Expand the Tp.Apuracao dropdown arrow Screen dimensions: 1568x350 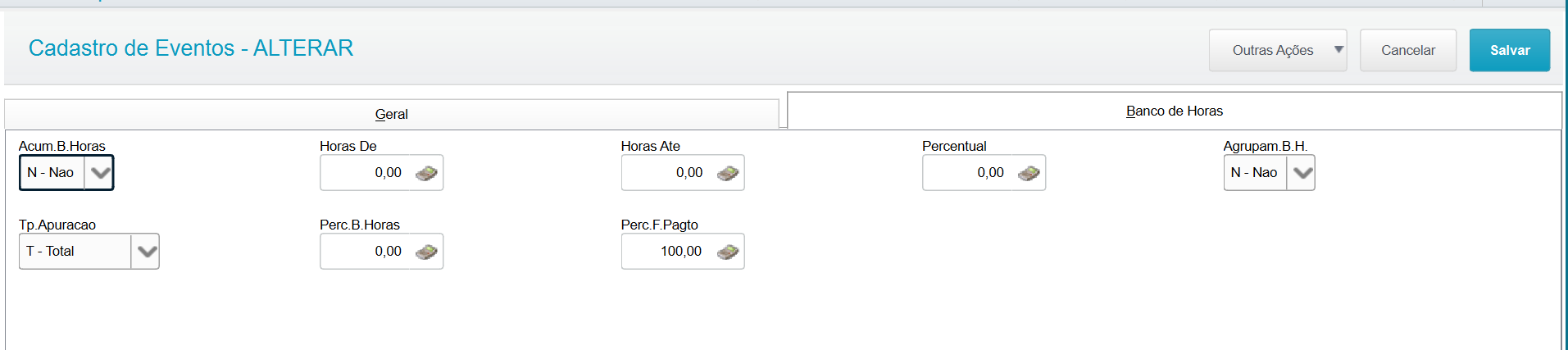click(146, 252)
